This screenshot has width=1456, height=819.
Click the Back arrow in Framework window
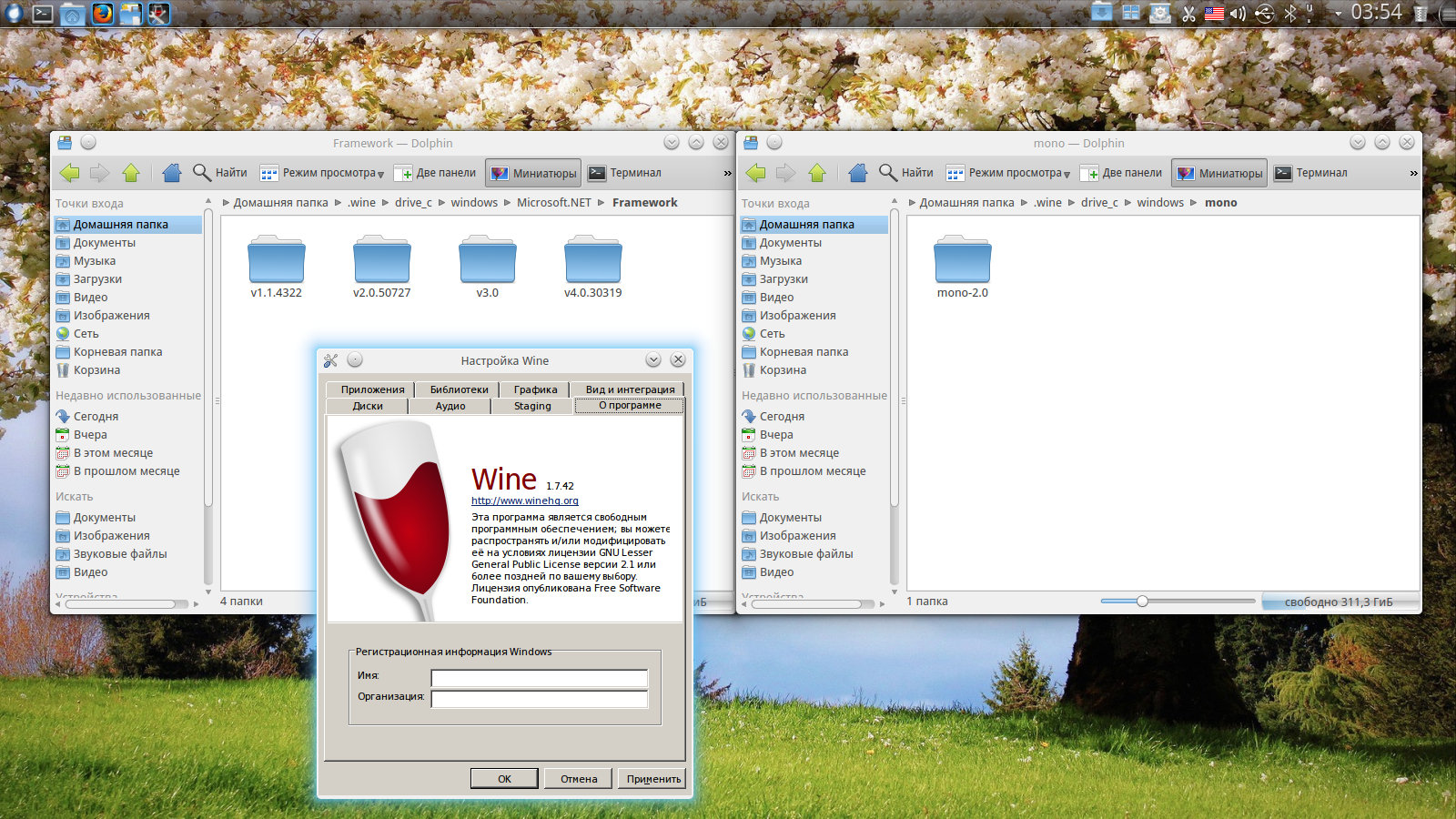[x=69, y=173]
